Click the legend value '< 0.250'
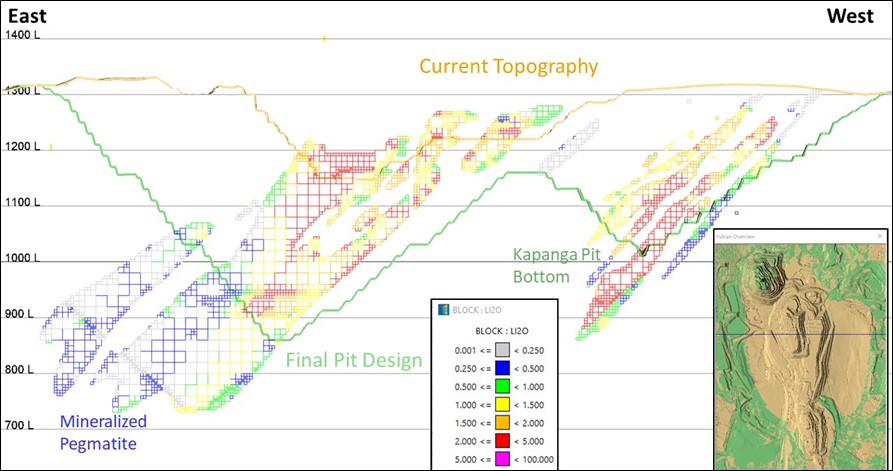This screenshot has width=893, height=471. pos(529,350)
